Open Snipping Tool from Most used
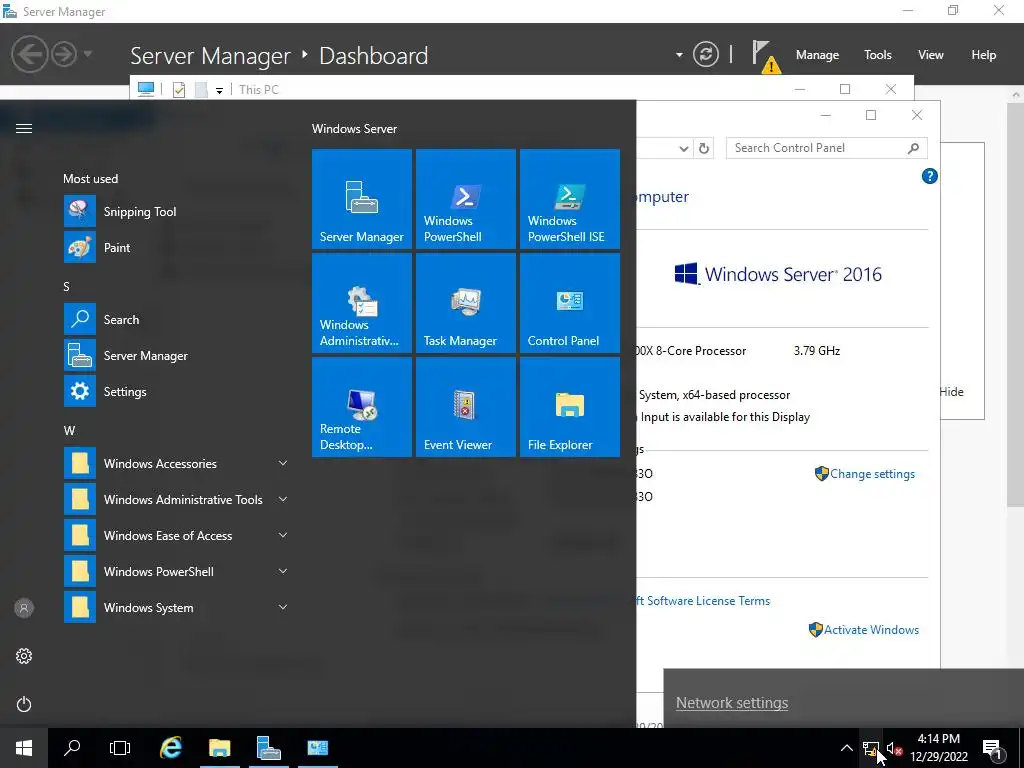 point(176,212)
